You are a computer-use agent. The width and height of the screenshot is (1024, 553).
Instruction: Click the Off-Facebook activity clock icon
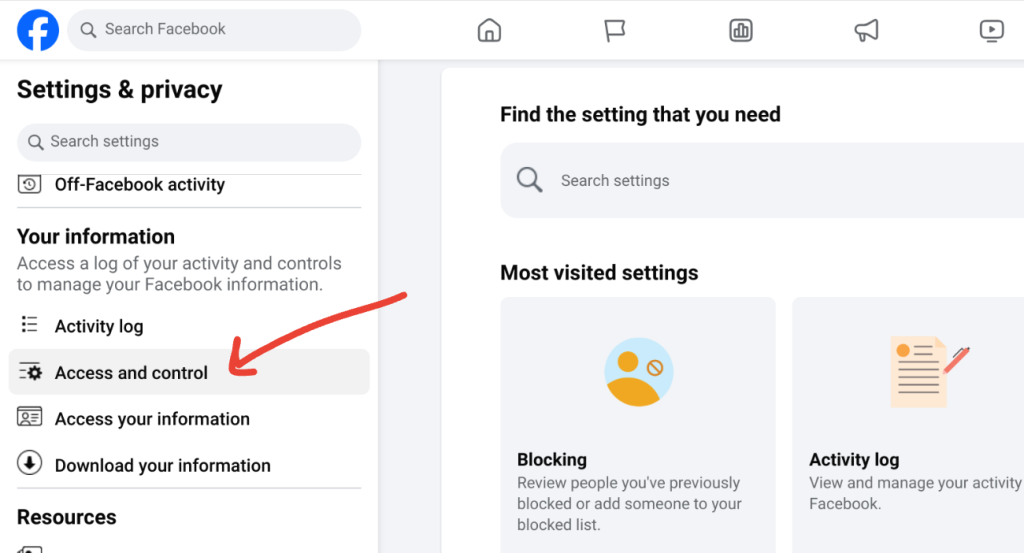point(30,184)
